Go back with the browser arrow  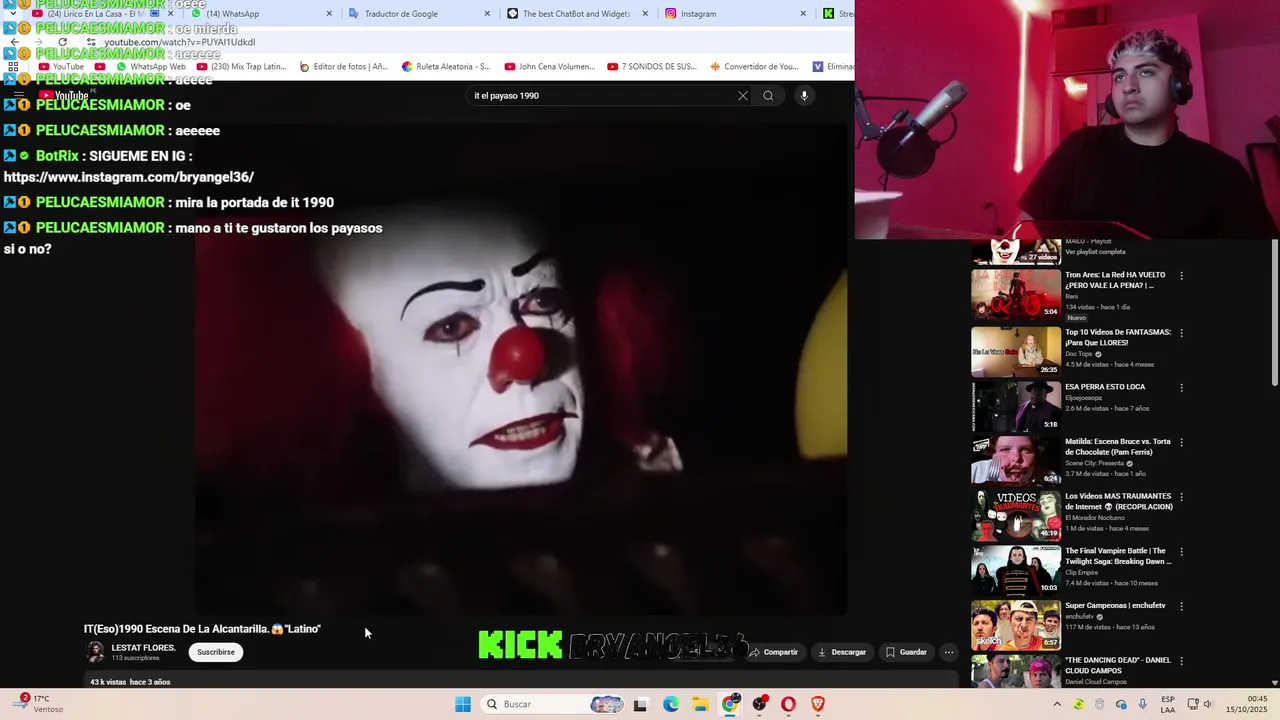point(14,42)
